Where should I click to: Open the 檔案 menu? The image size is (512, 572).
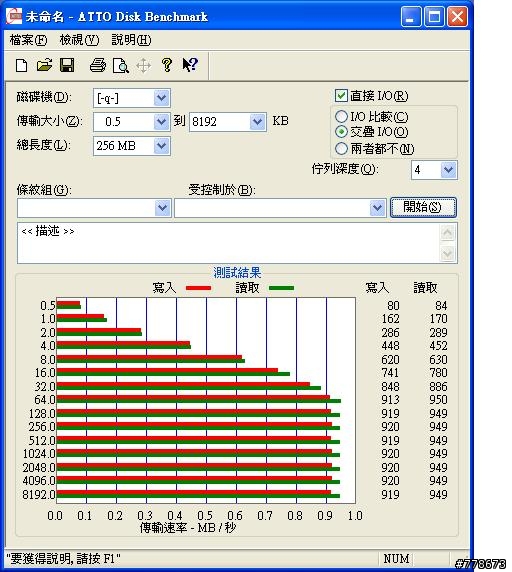[28, 40]
